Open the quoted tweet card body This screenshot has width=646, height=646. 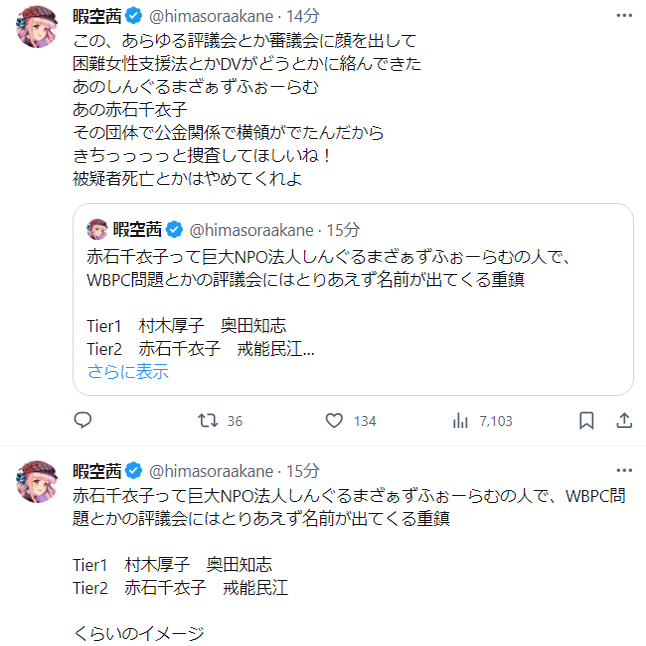coord(352,300)
